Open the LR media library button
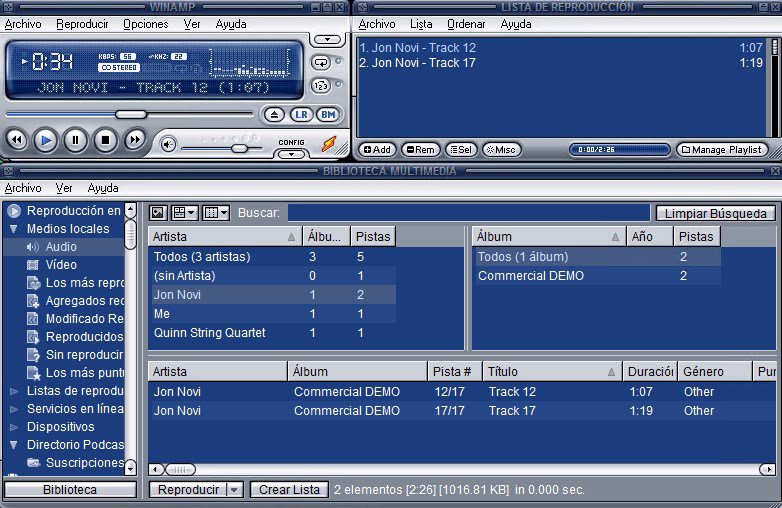 [301, 115]
